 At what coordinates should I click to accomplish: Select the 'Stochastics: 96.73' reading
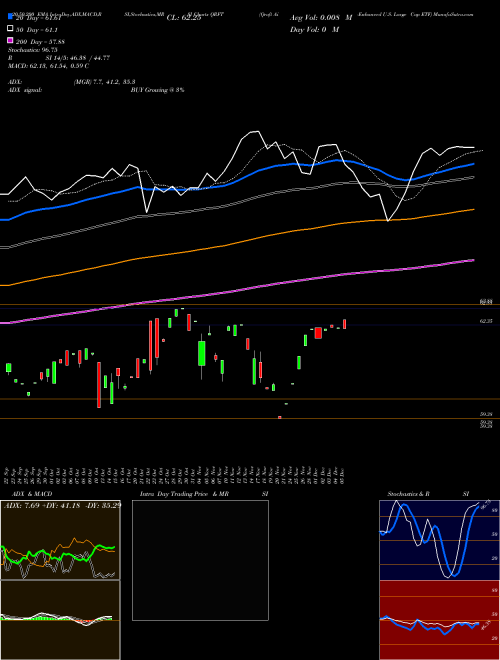click(x=32, y=50)
